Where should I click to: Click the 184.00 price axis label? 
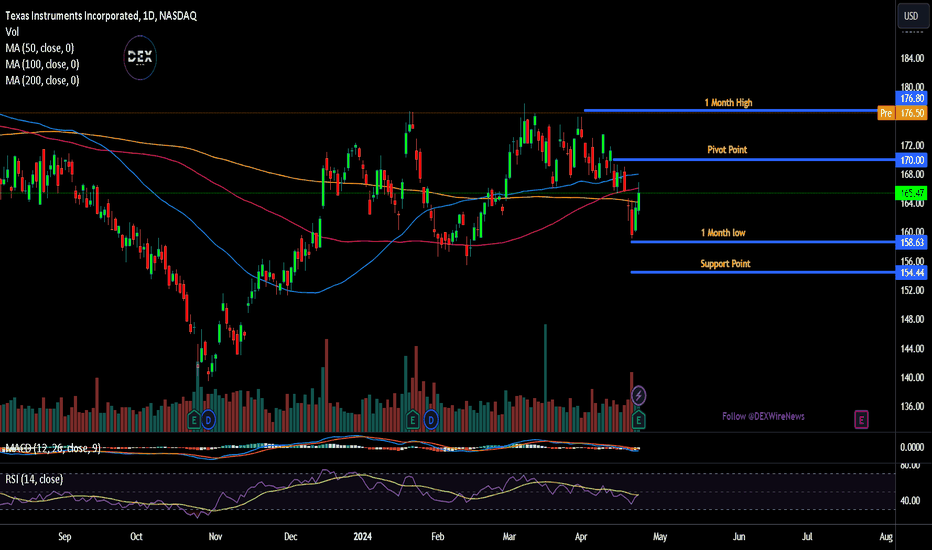[x=912, y=58]
